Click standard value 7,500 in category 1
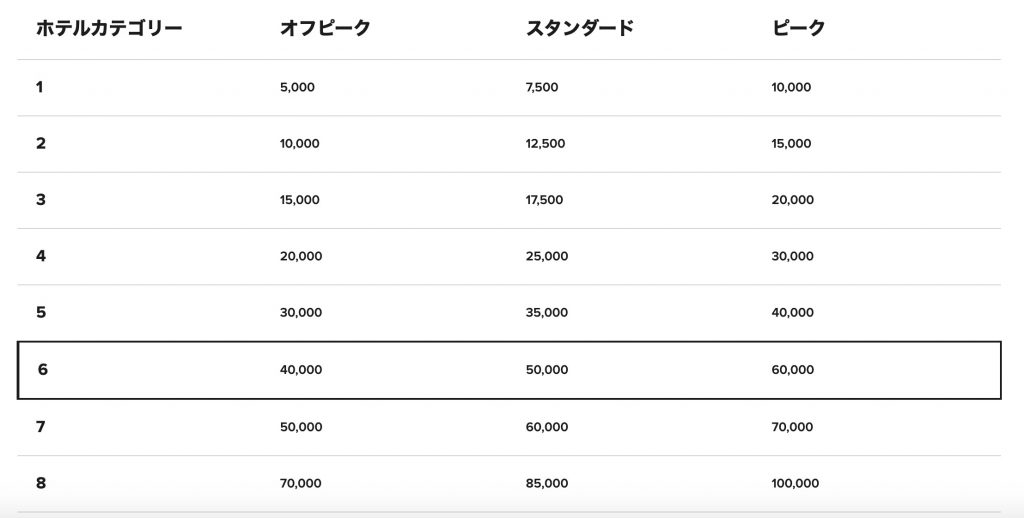1024x518 pixels. 542,88
